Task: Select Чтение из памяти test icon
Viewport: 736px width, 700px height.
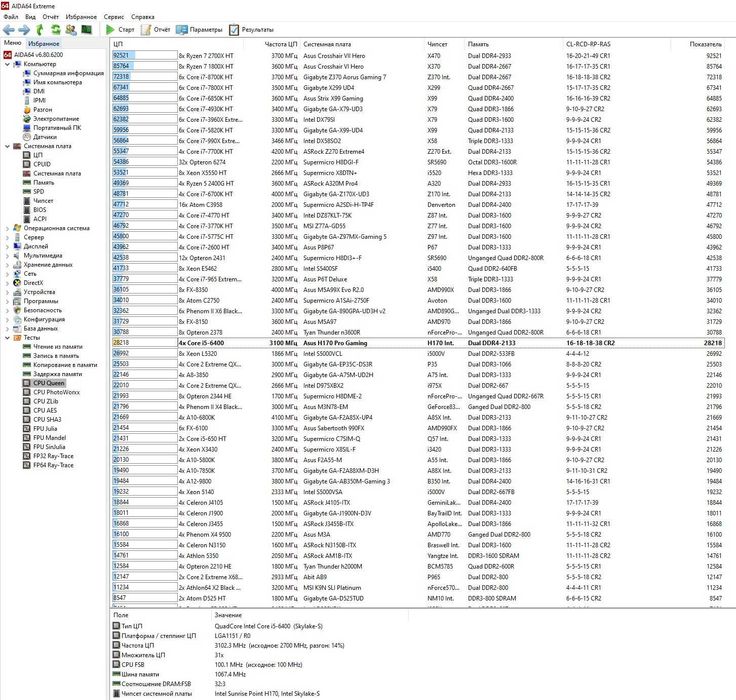Action: click(27, 346)
